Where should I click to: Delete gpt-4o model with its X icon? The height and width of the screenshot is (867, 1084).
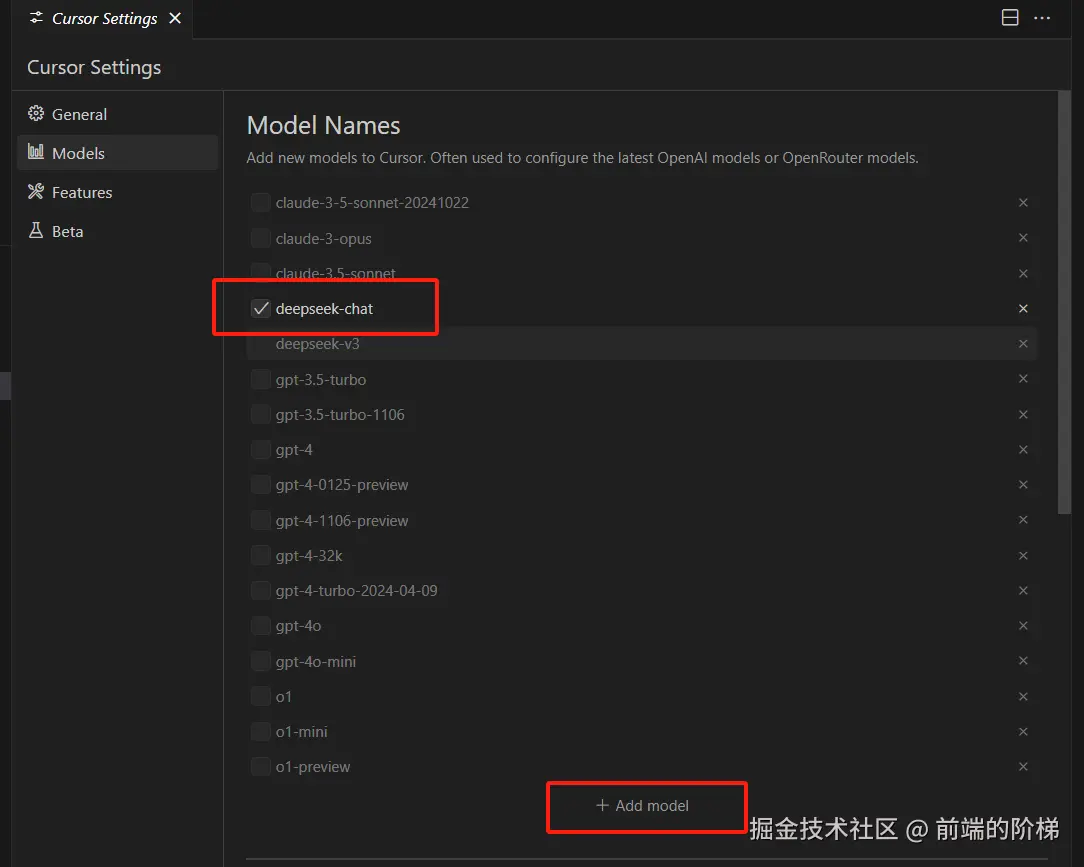click(1023, 626)
